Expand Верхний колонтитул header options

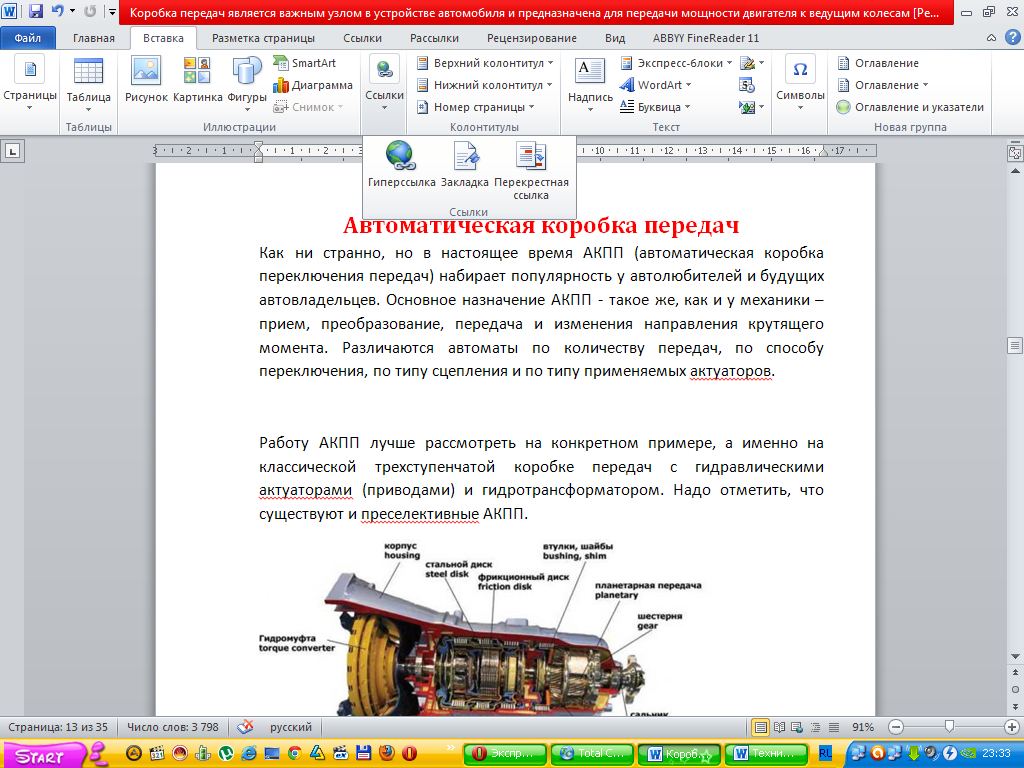(485, 63)
